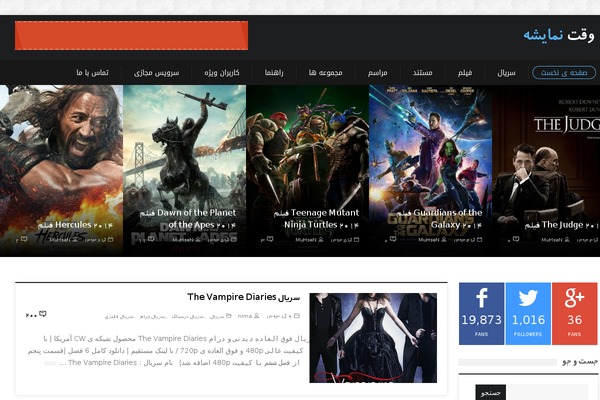Click the date icon on the Ninja Turtles card
This screenshot has width=600, height=400.
pos(356,240)
